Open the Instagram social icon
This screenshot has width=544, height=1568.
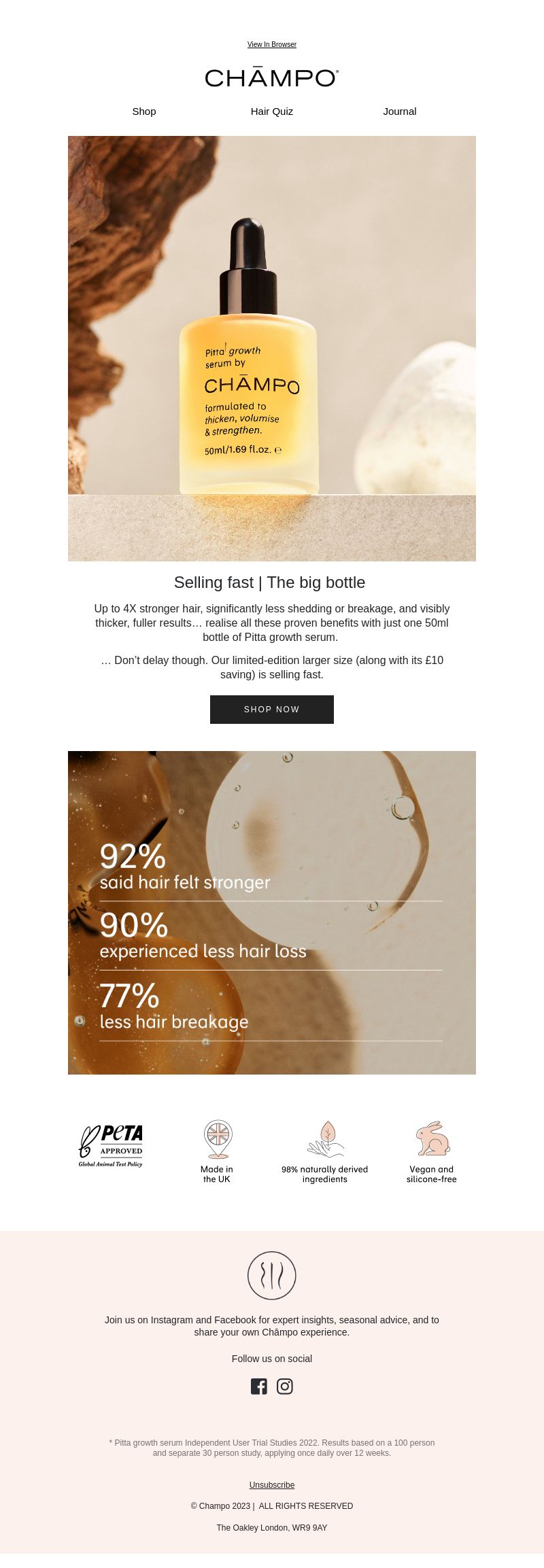(285, 1386)
